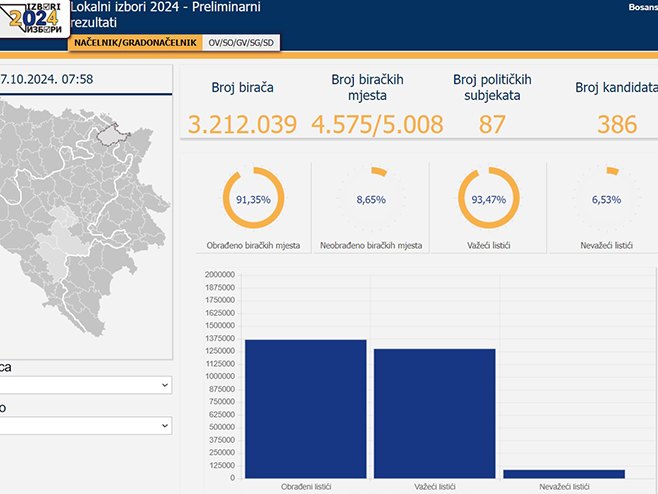This screenshot has height=494, width=658.
Task: Switch to the NAČELNIK/GRADONAČELNIK tab
Action: (134, 43)
